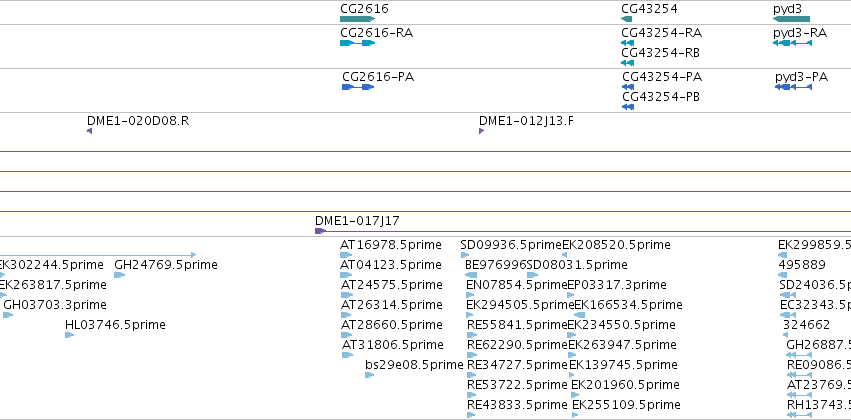Screen dimensions: 851x420
Task: Click the EK208520.5prime EST glyph
Action: point(564,254)
